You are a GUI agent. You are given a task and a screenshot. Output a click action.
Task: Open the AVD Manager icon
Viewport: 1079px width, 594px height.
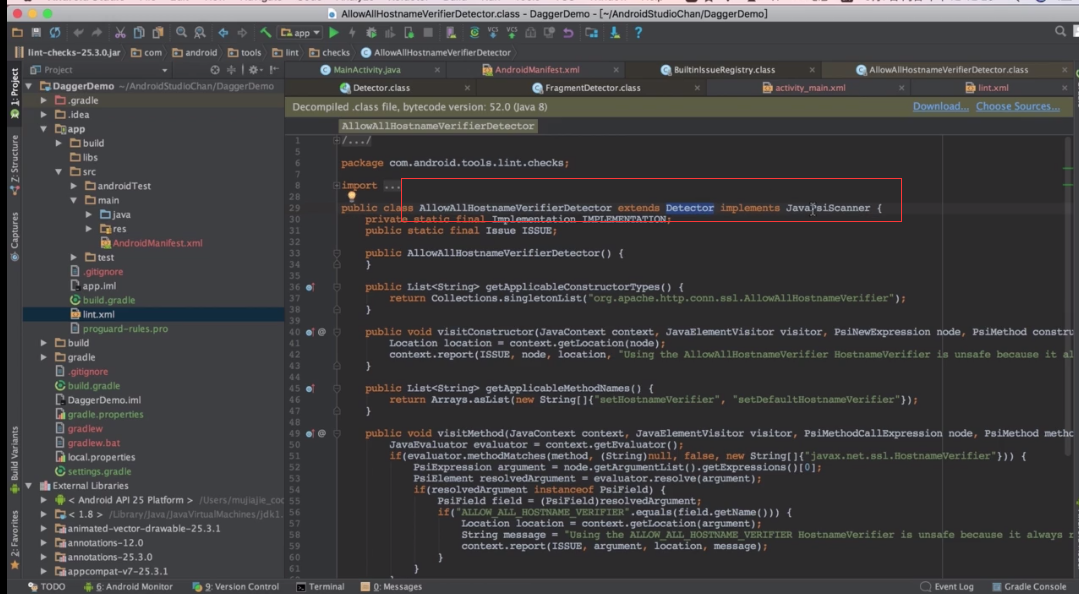451,32
